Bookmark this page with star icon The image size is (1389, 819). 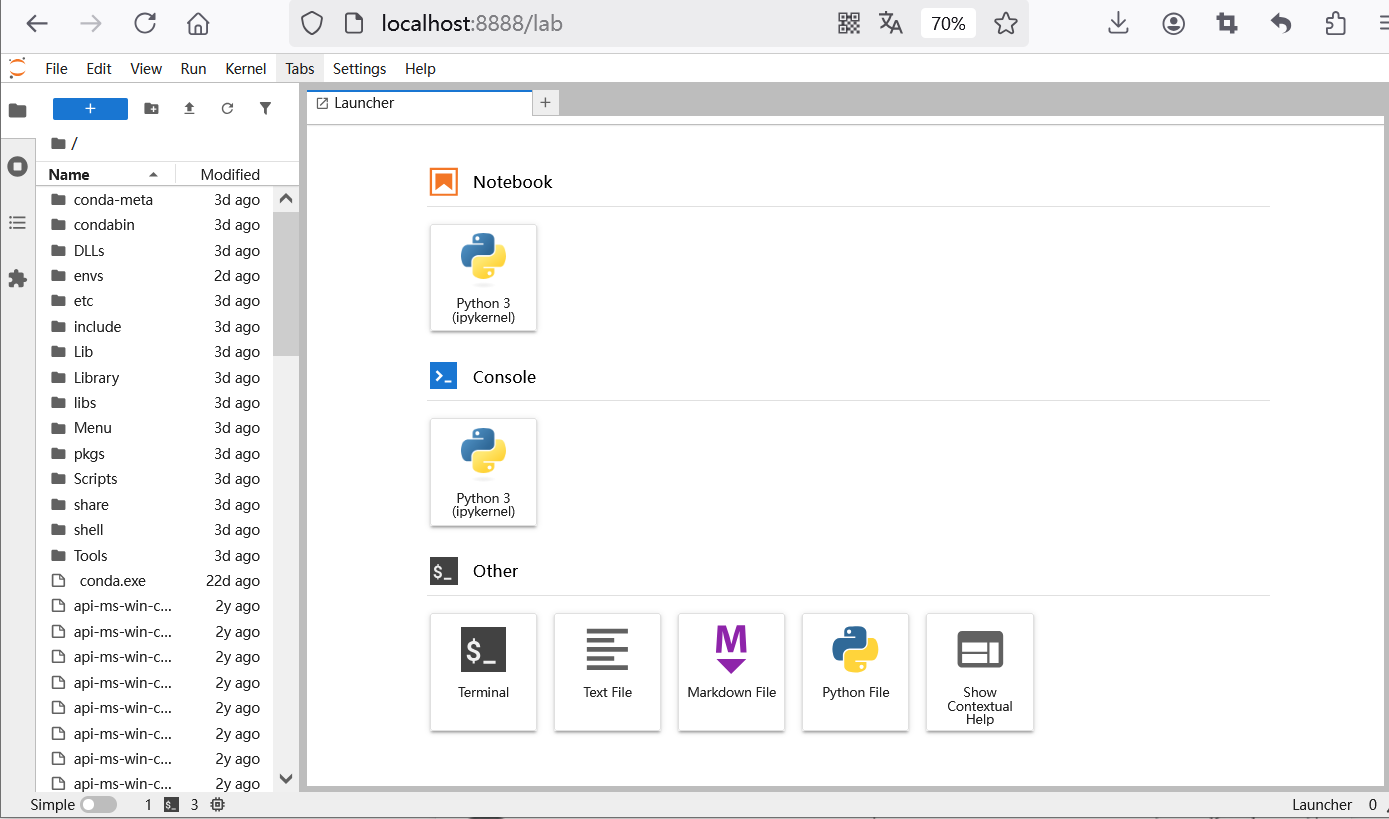[1006, 24]
